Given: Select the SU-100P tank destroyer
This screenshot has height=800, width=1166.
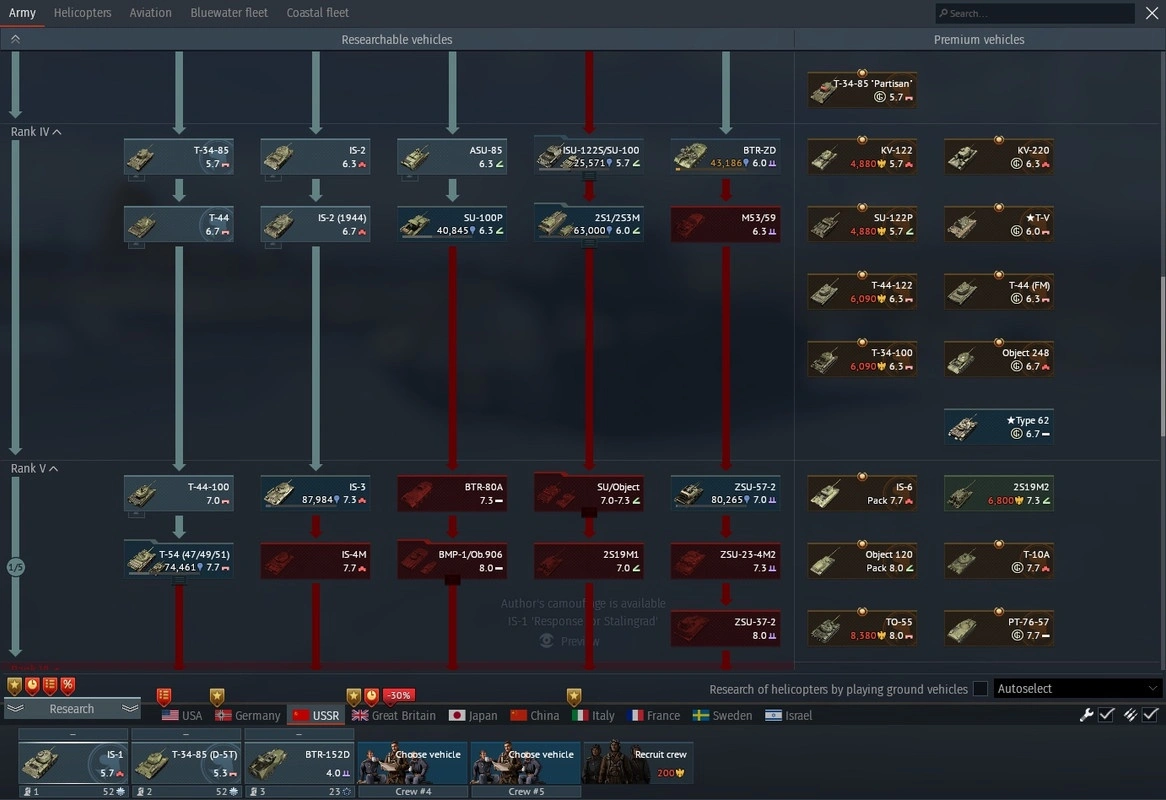Looking at the screenshot, I should tap(452, 224).
